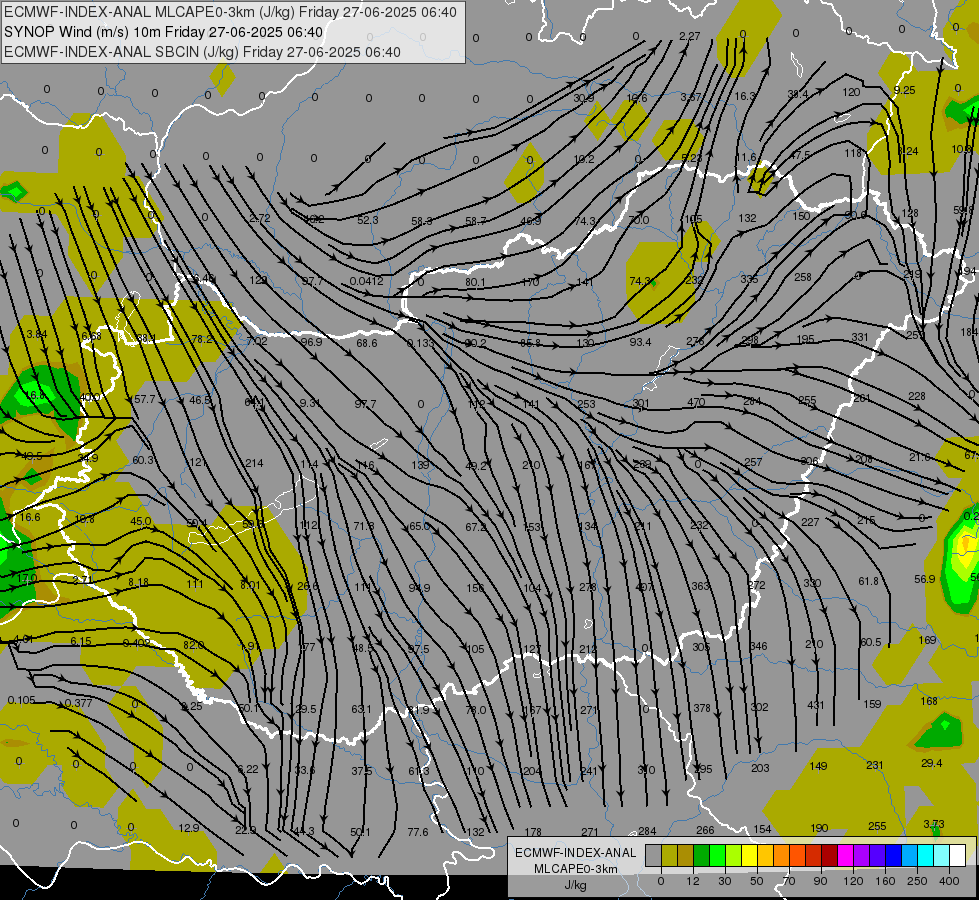This screenshot has width=979, height=900.
Task: Click the map value 253
Action: click(x=586, y=404)
